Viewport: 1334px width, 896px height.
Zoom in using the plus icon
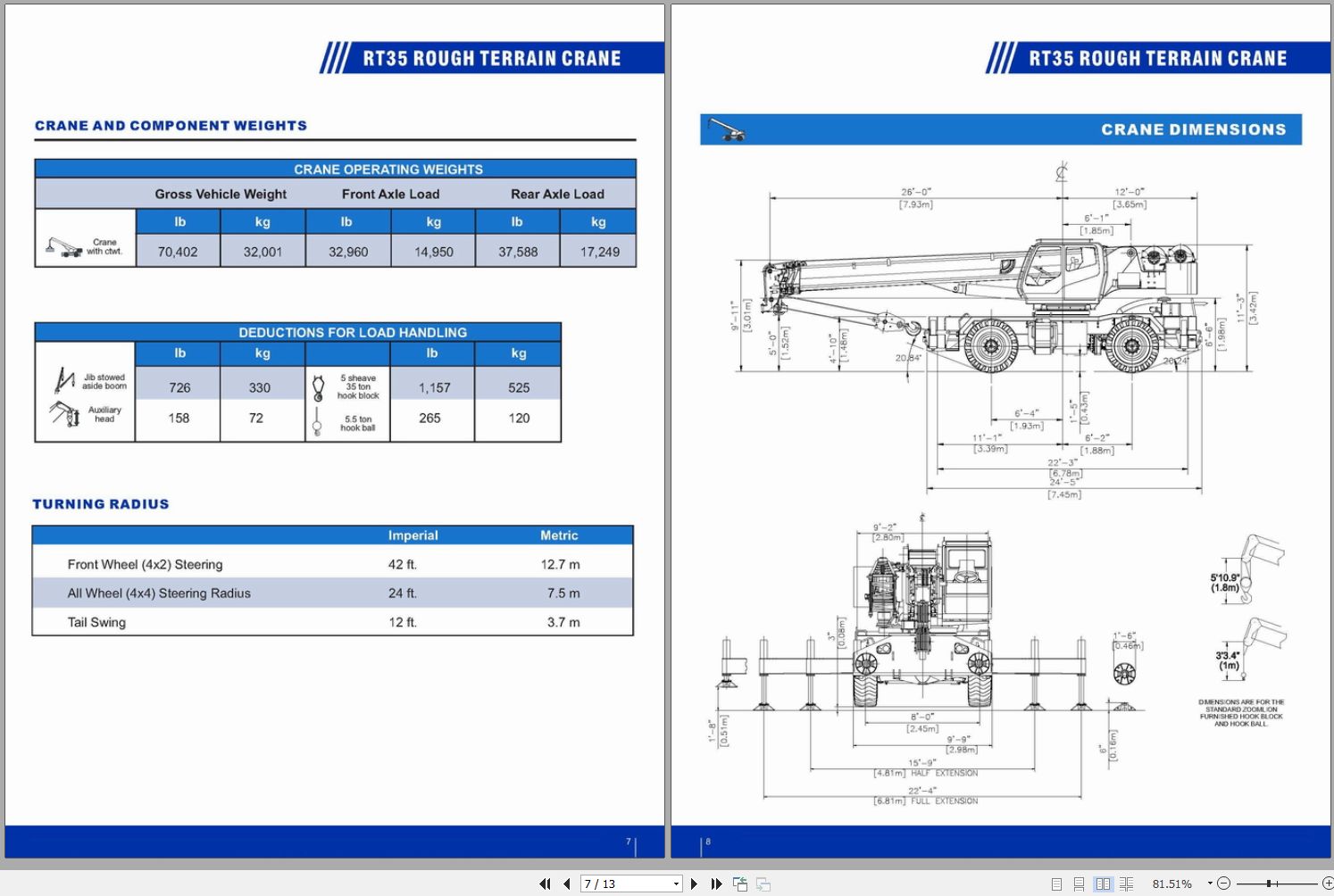pos(1328,884)
